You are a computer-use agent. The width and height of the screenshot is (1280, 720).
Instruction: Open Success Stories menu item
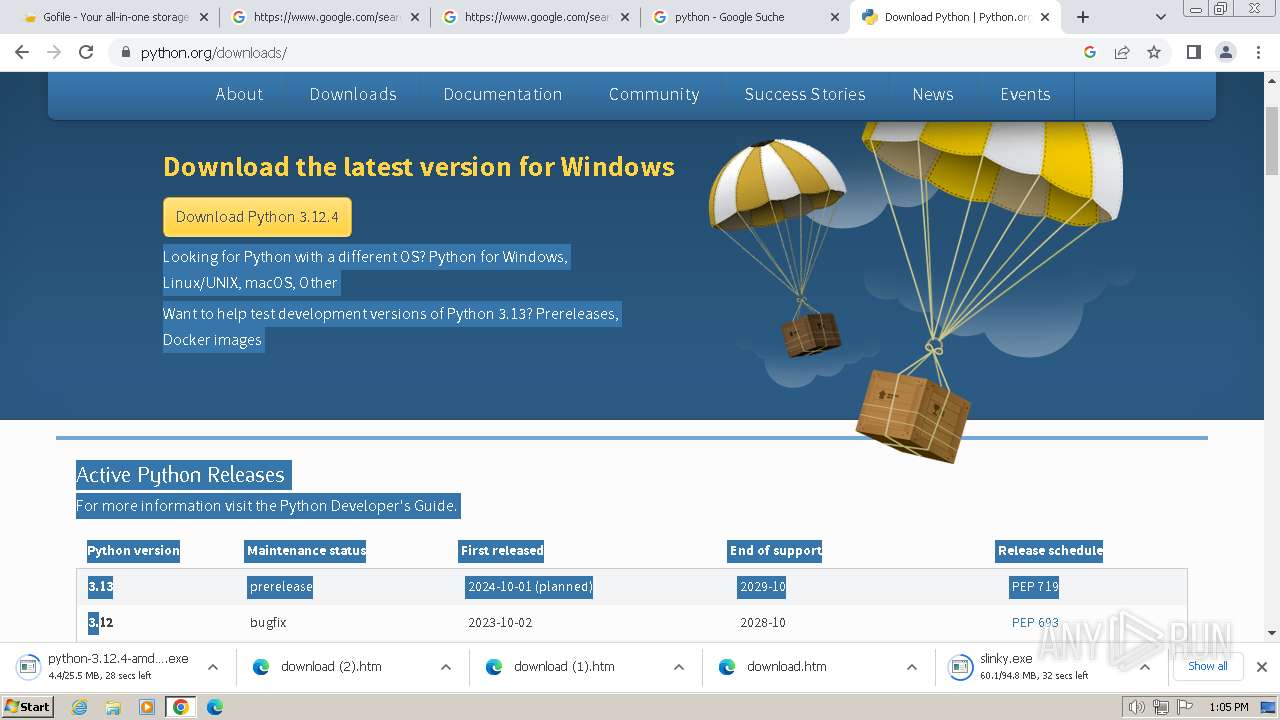(x=805, y=94)
